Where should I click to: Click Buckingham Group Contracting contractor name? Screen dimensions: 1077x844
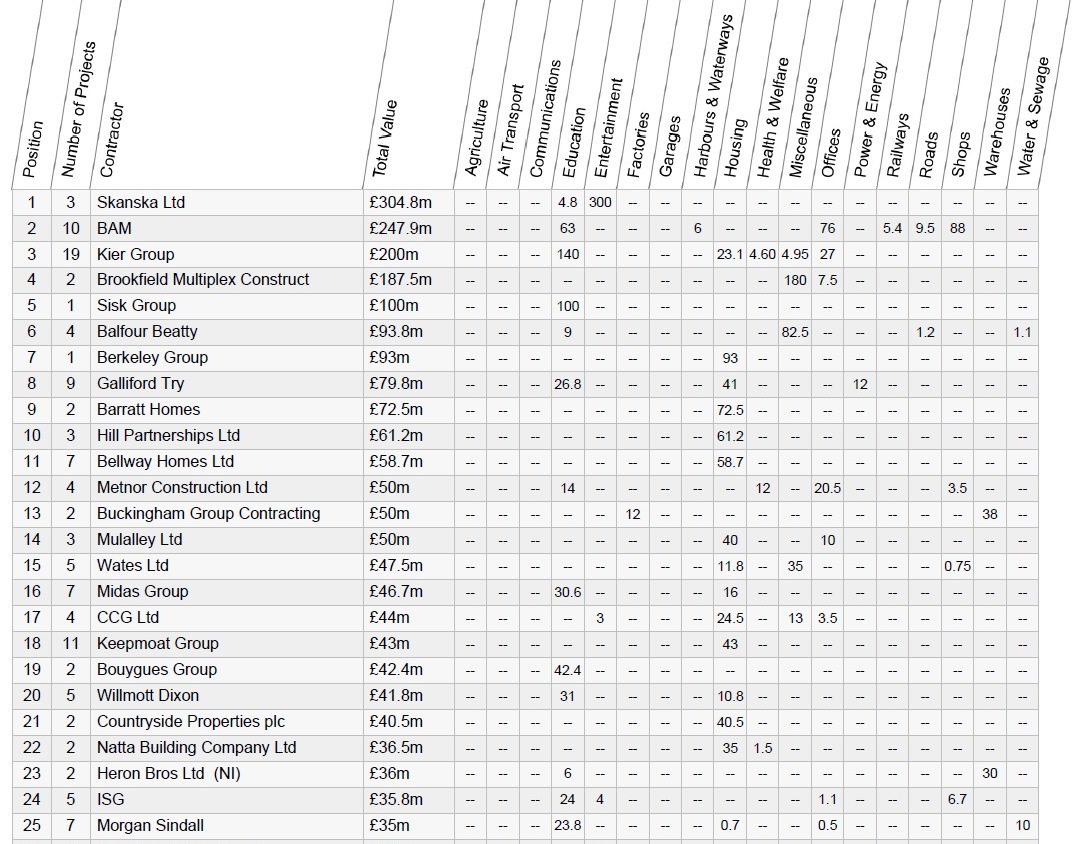[208, 514]
